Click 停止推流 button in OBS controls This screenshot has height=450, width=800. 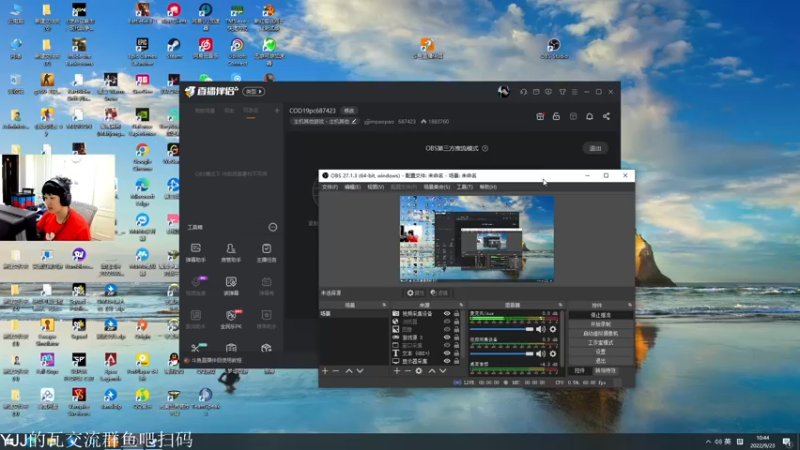601,315
